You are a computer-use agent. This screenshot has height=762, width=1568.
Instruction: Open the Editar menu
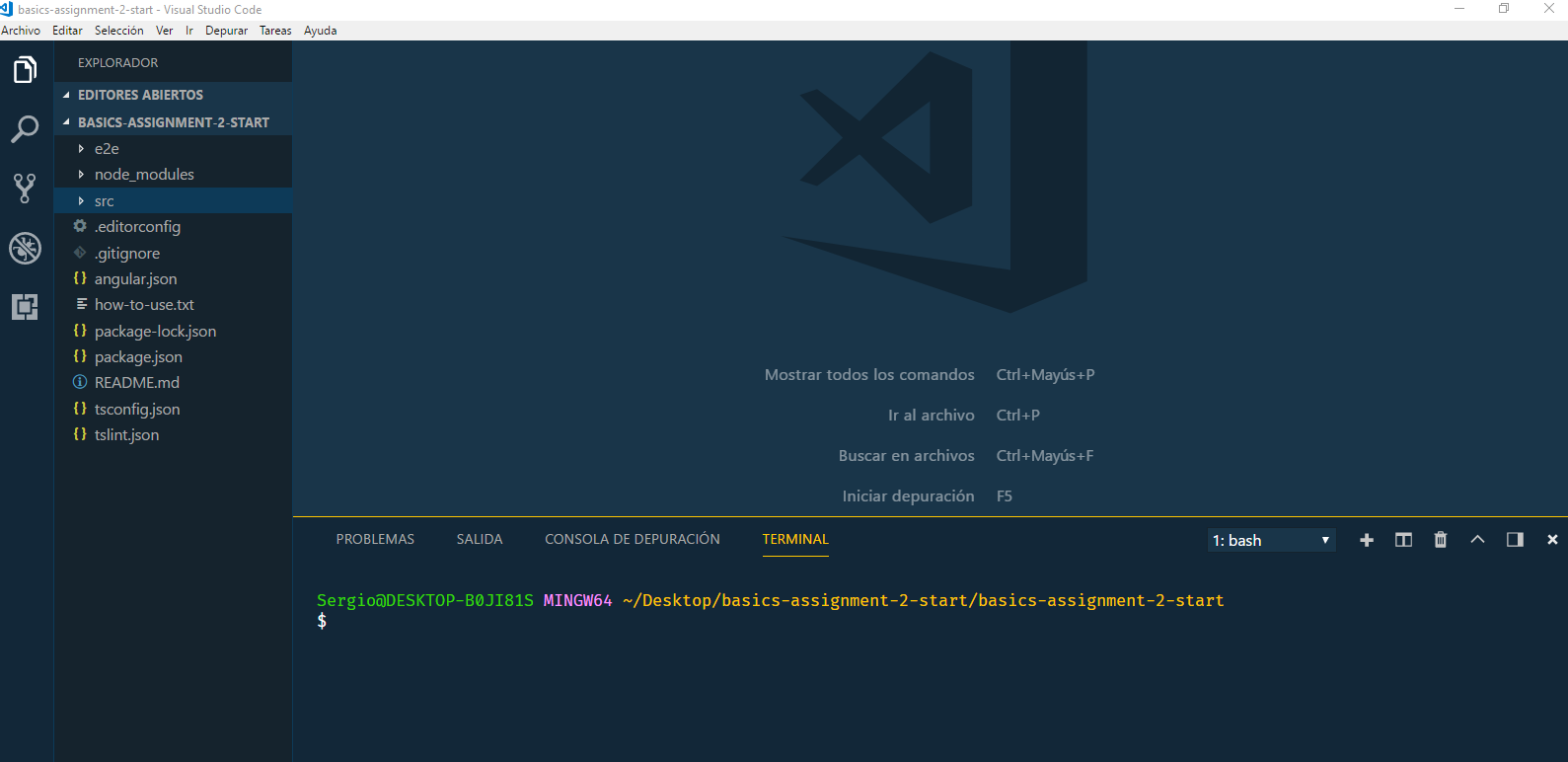[x=67, y=31]
